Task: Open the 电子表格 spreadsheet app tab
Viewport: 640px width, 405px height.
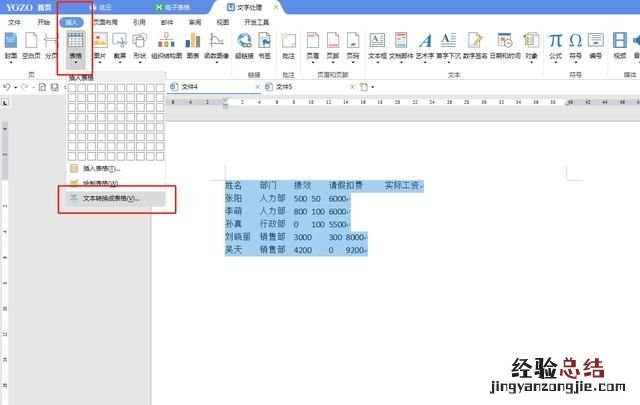Action: click(x=173, y=7)
